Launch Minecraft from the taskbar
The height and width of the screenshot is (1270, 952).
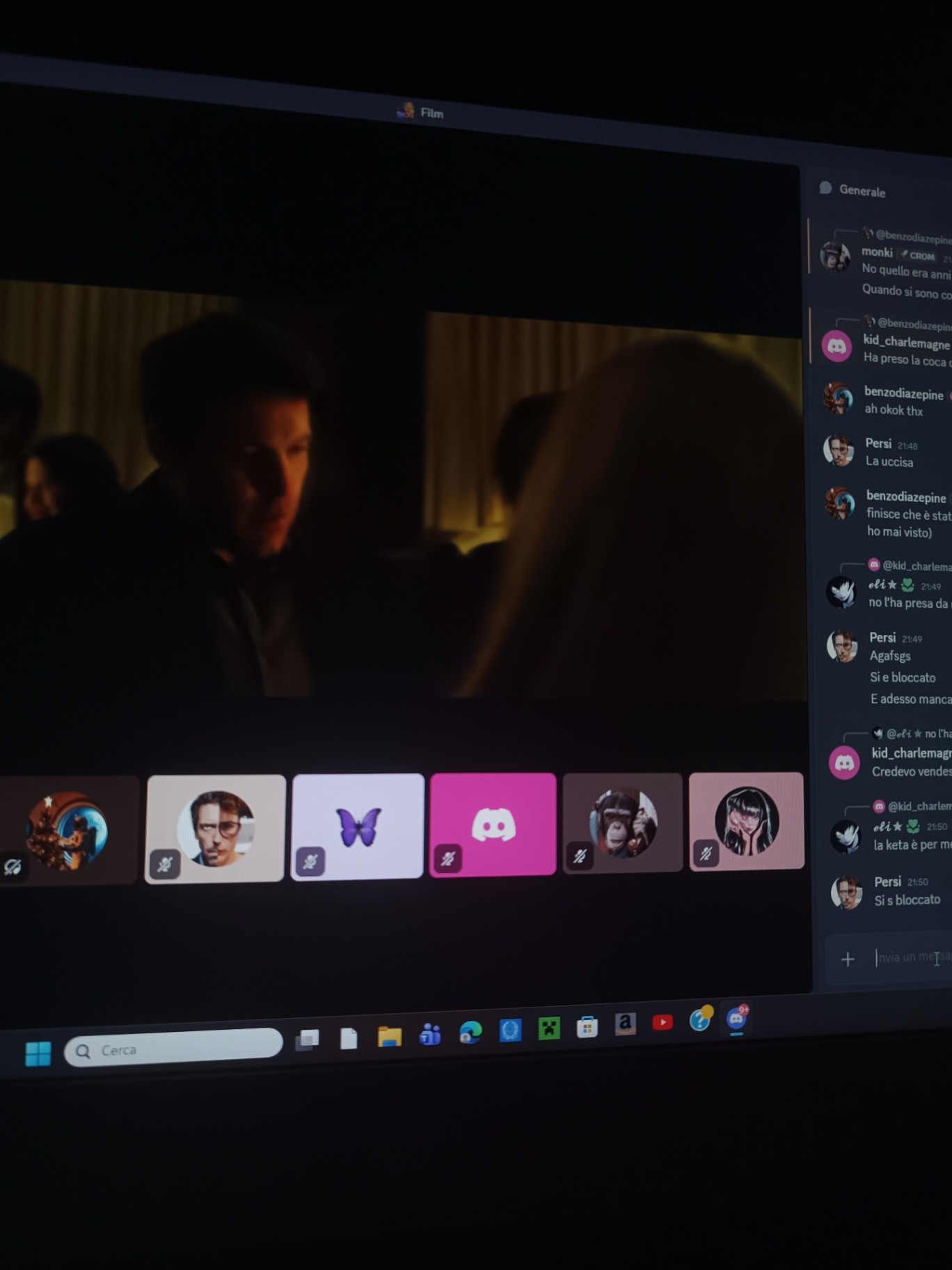[549, 1028]
